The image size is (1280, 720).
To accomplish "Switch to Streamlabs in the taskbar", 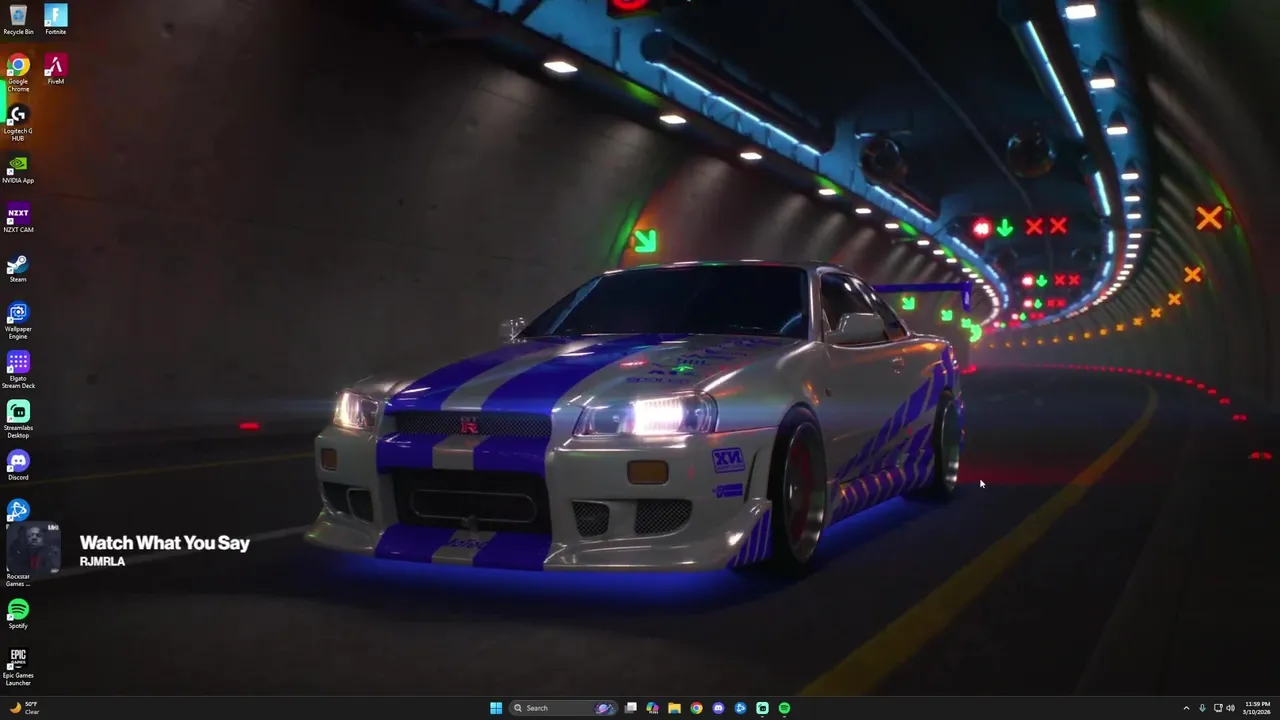I will (762, 708).
